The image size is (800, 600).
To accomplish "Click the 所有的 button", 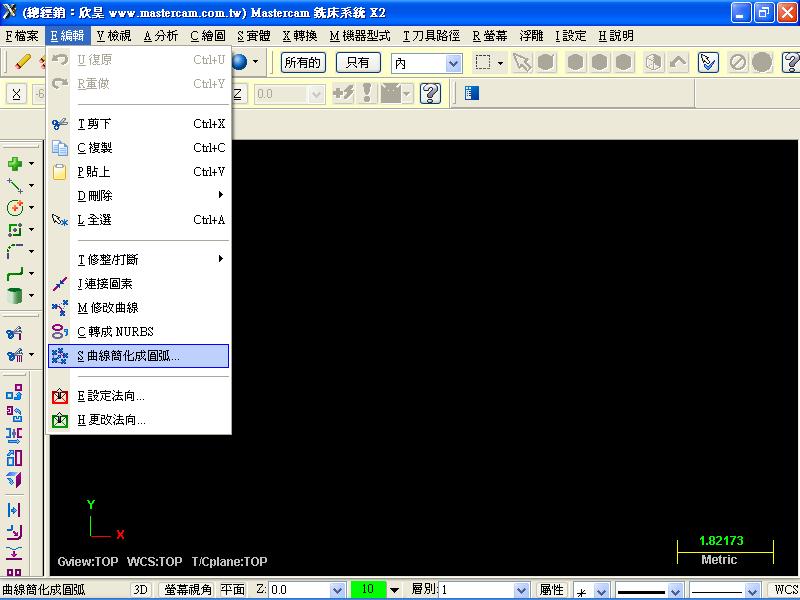I will 303,63.
